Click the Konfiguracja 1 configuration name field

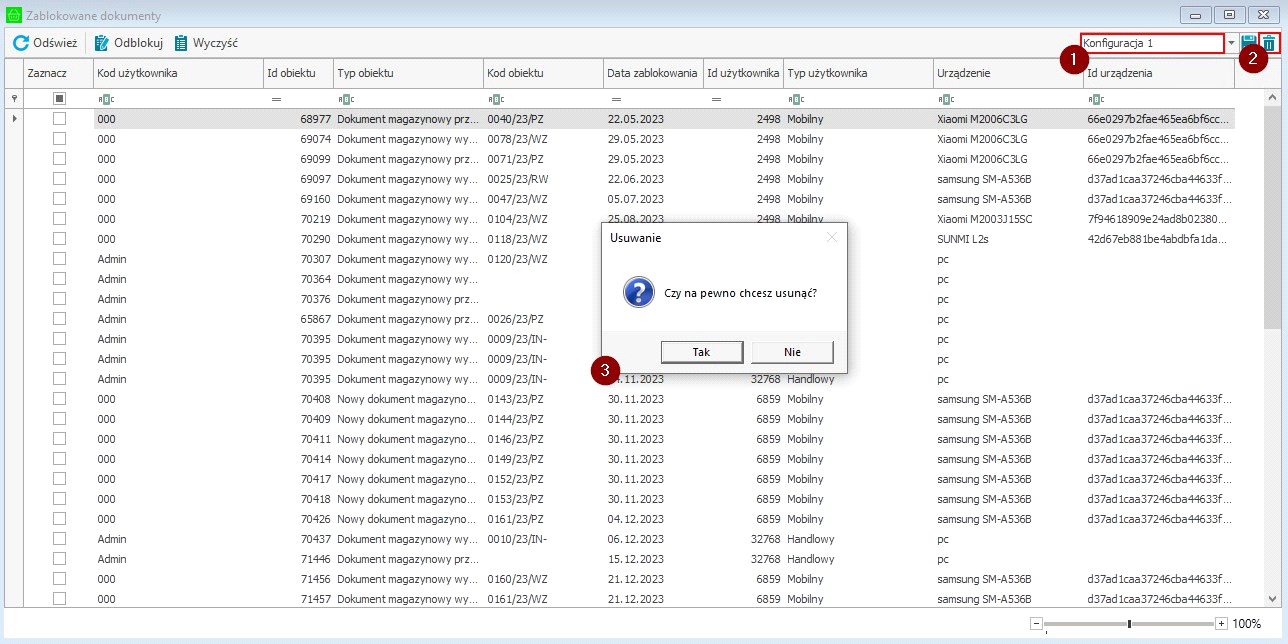[x=1152, y=43]
